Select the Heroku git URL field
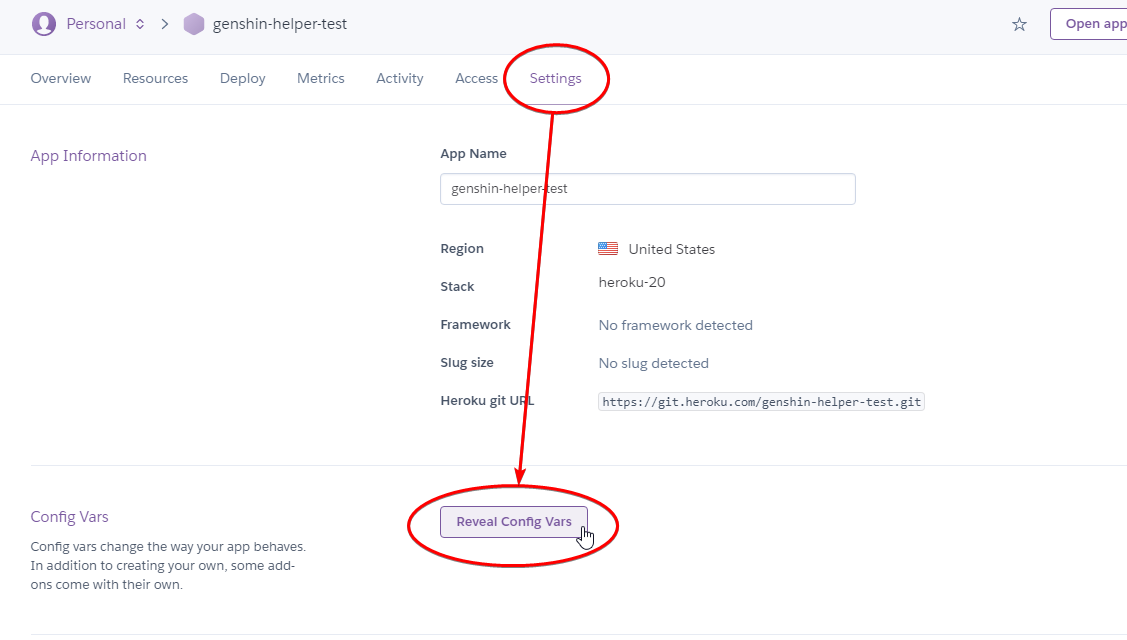 point(761,402)
